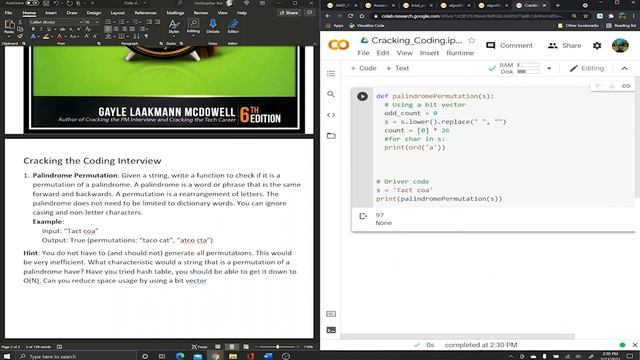The height and width of the screenshot is (360, 640).
Task: Open Colab Edit menu
Action: 382,53
